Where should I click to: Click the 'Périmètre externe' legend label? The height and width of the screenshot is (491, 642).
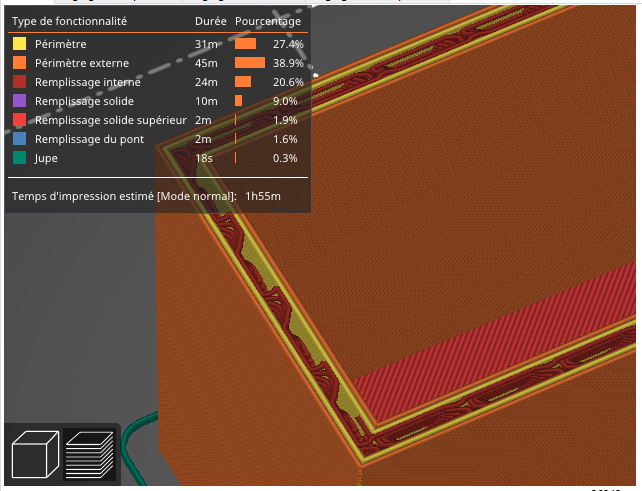coord(82,63)
